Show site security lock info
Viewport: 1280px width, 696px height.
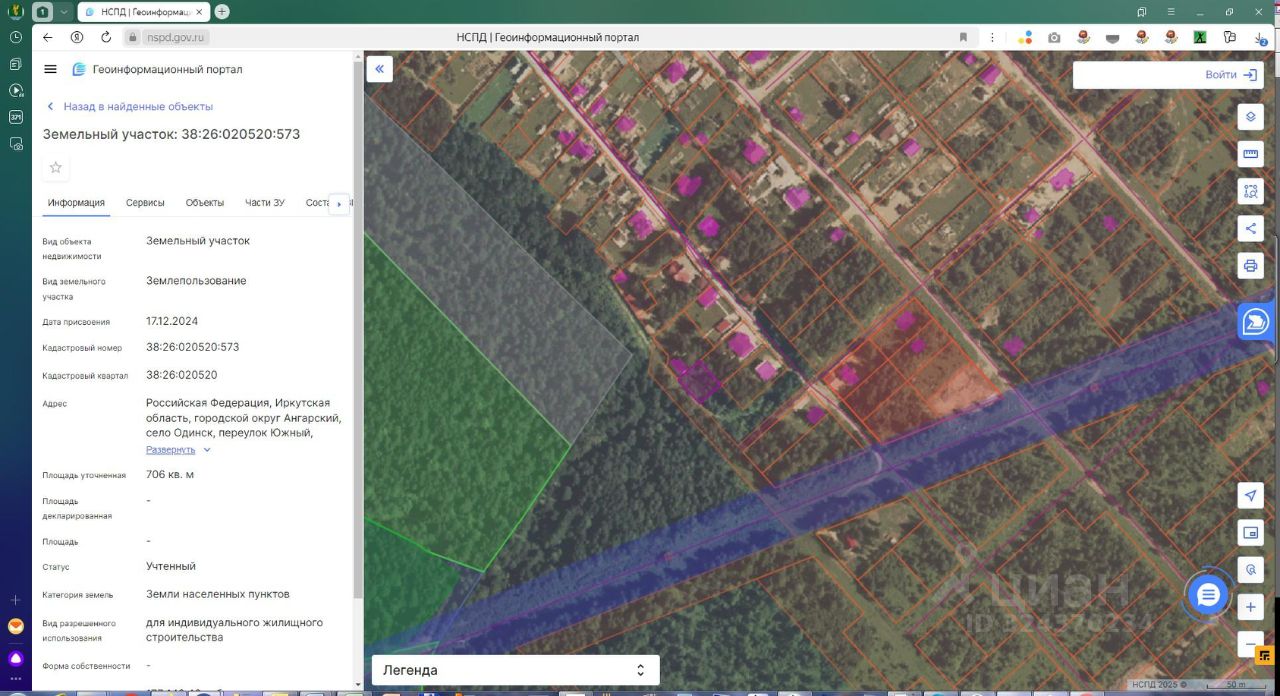click(131, 37)
